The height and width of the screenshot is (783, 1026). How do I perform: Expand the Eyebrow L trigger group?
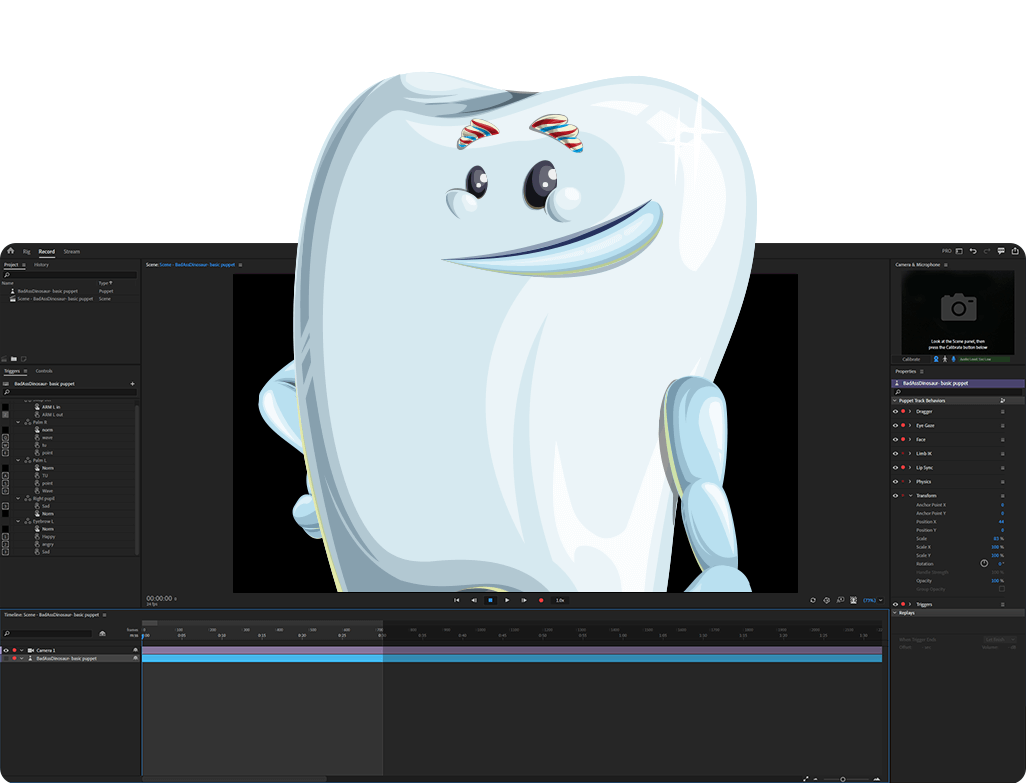click(17, 521)
